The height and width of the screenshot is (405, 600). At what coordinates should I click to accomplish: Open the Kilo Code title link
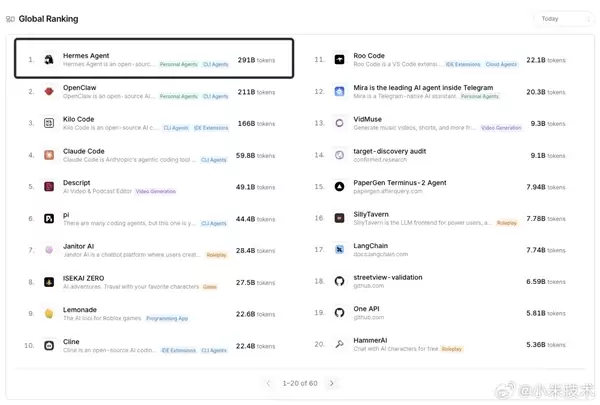pyautogui.click(x=78, y=119)
